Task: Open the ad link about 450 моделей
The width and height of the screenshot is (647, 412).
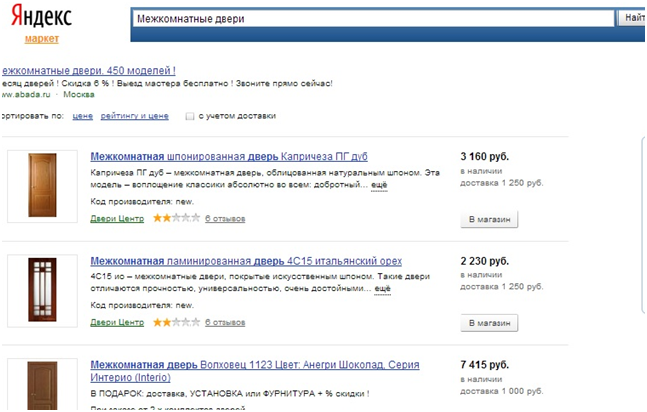Action: pyautogui.click(x=89, y=71)
